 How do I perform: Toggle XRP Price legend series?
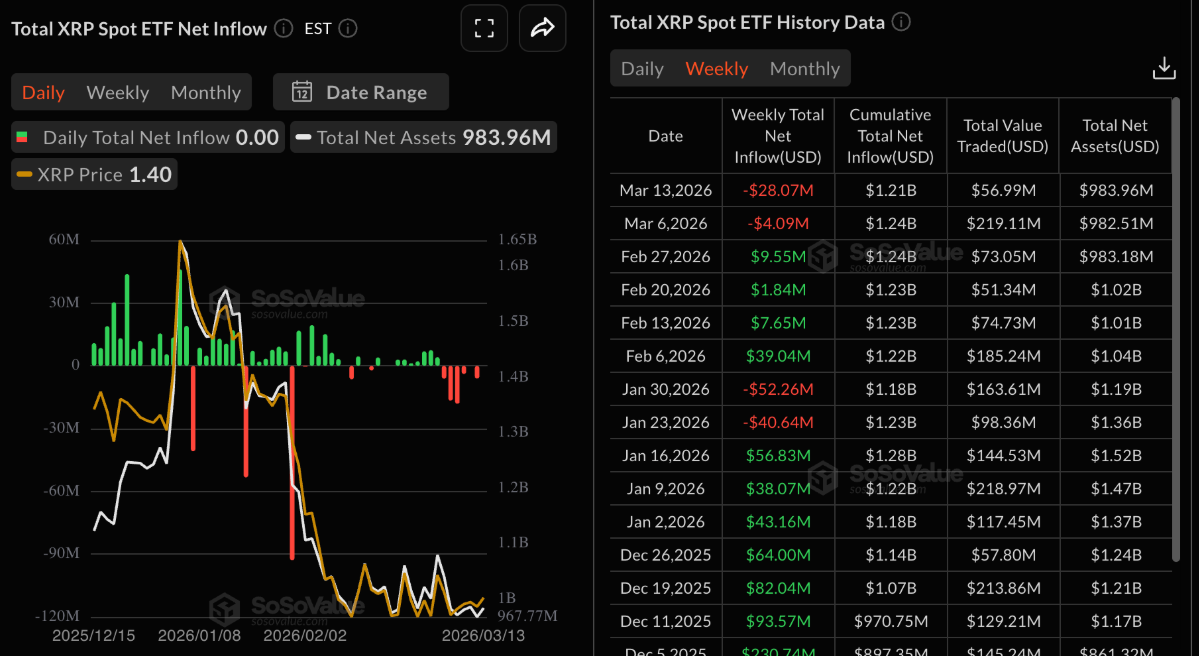pos(94,174)
